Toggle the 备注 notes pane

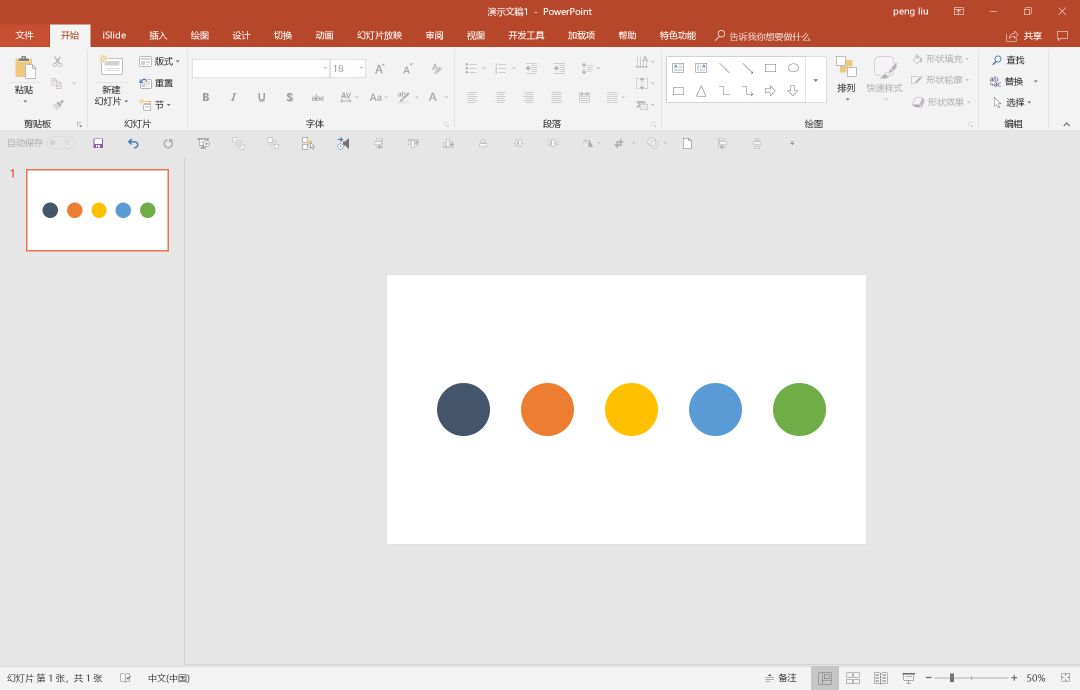781,678
